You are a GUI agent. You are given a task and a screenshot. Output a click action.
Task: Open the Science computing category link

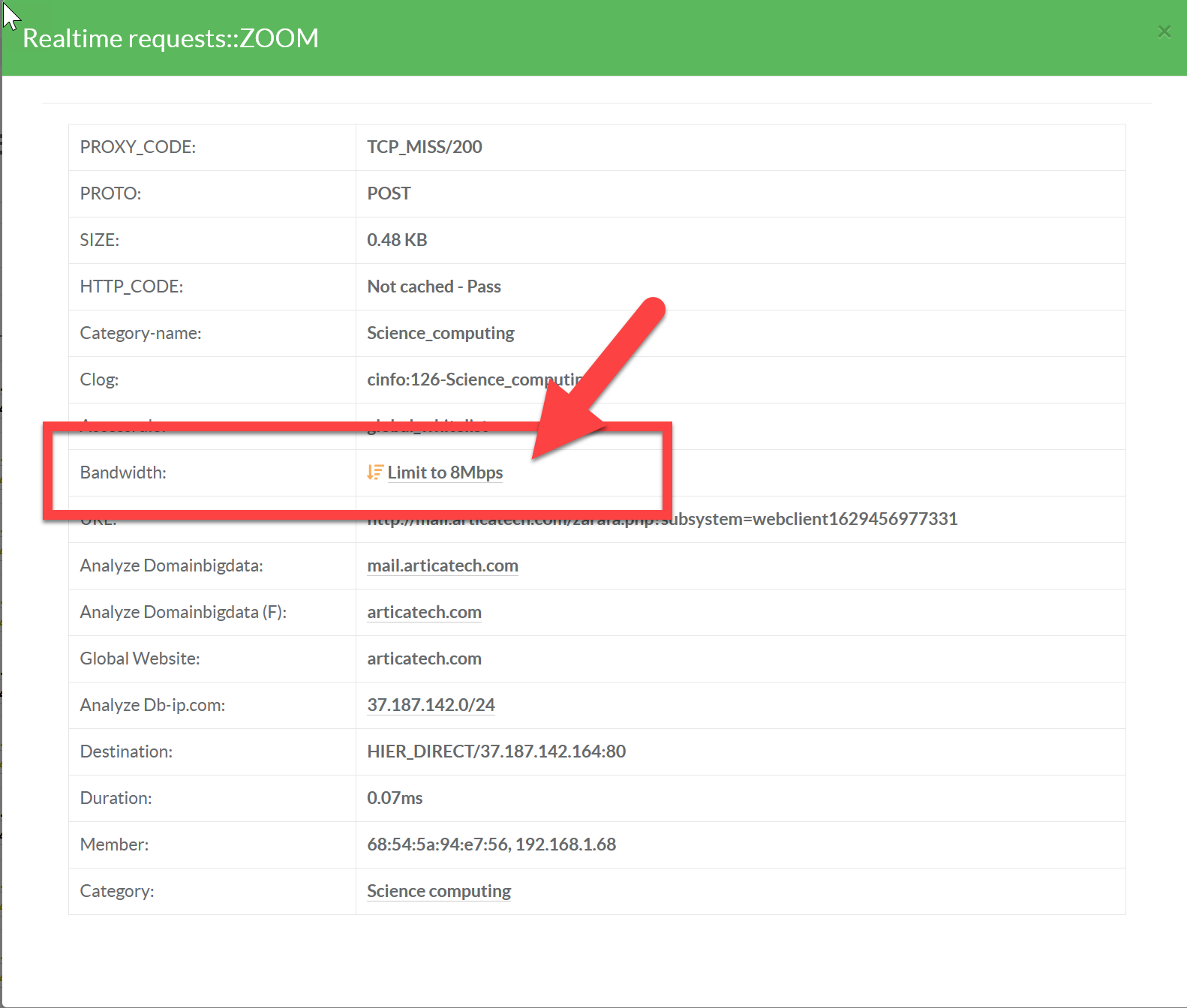point(439,891)
